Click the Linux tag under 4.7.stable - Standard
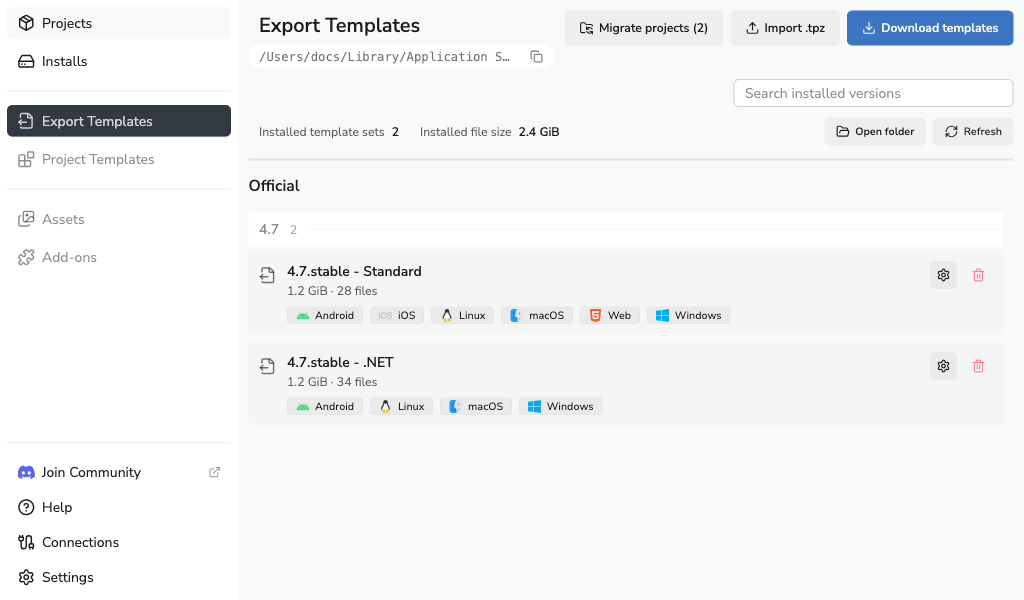Viewport: 1024px width, 600px height. tap(462, 315)
